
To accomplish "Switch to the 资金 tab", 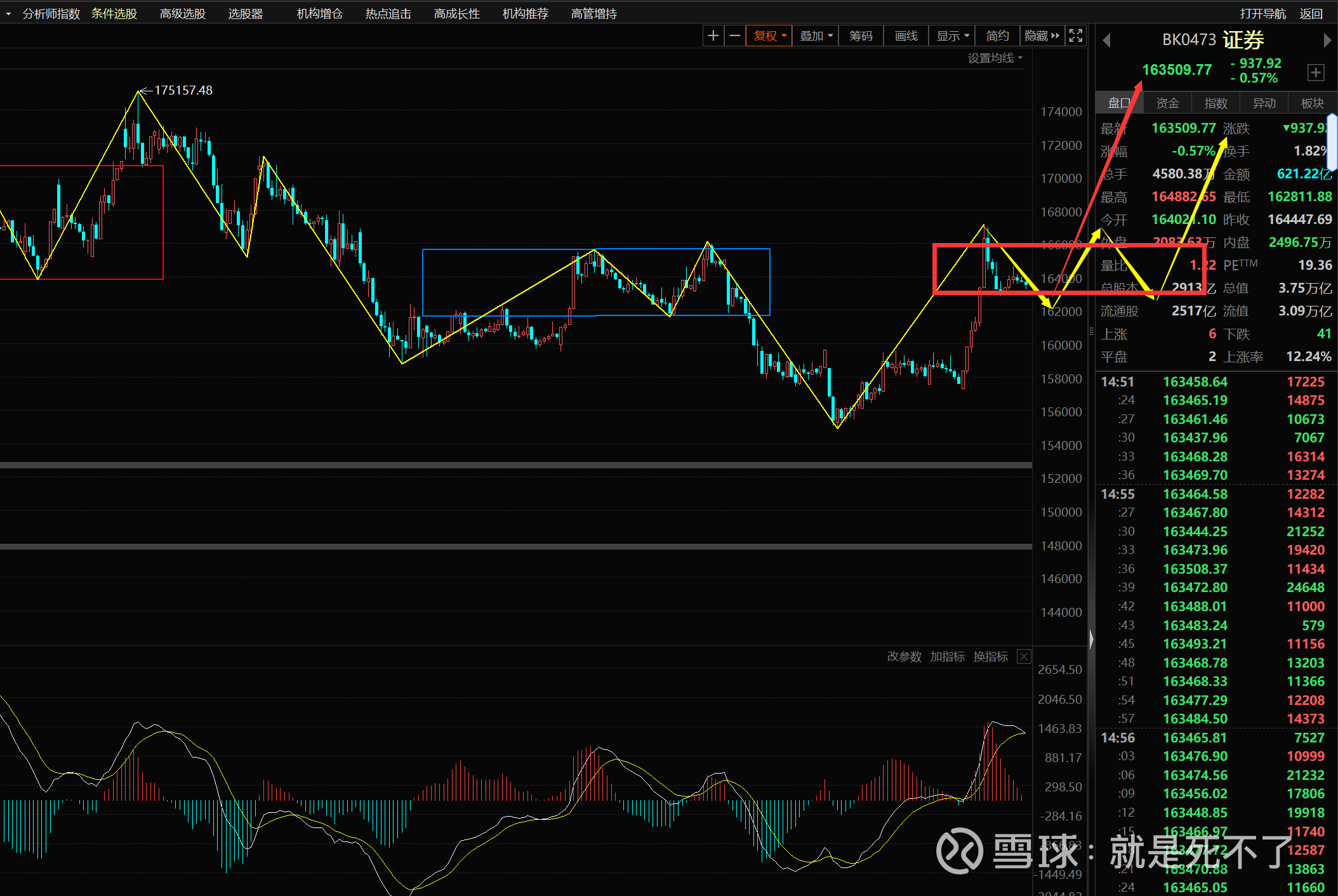I will [1167, 103].
